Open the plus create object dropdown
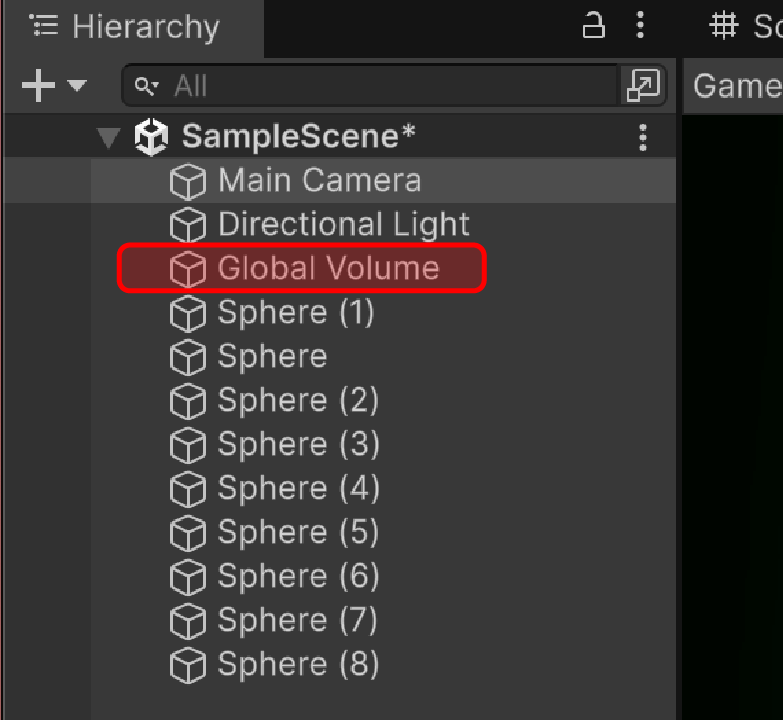Screen dimensions: 784x720 coord(53,86)
